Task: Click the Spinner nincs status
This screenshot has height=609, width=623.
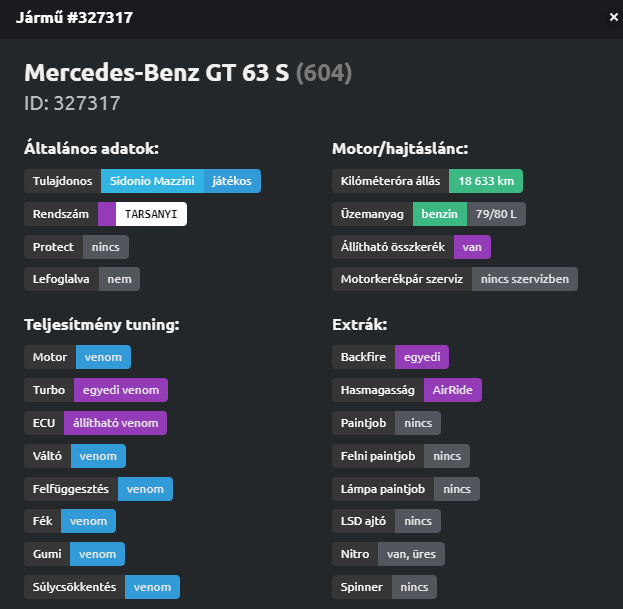Action: tap(414, 587)
